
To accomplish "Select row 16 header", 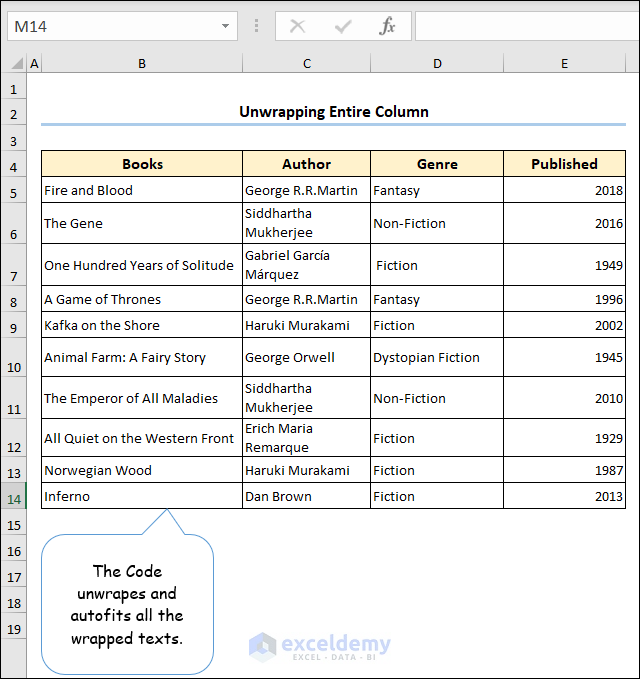I will [x=13, y=548].
